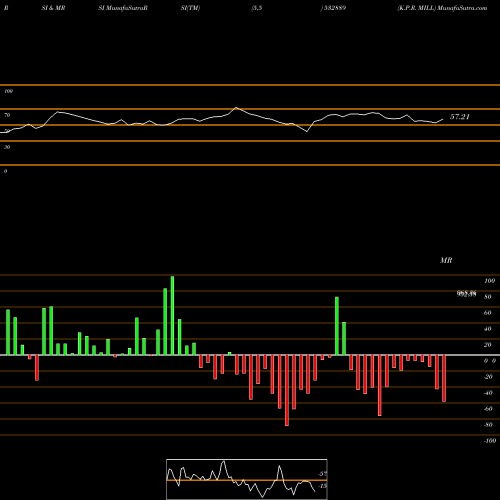Click the -20 label on MR axis
The image size is (500, 500).
[488, 377]
